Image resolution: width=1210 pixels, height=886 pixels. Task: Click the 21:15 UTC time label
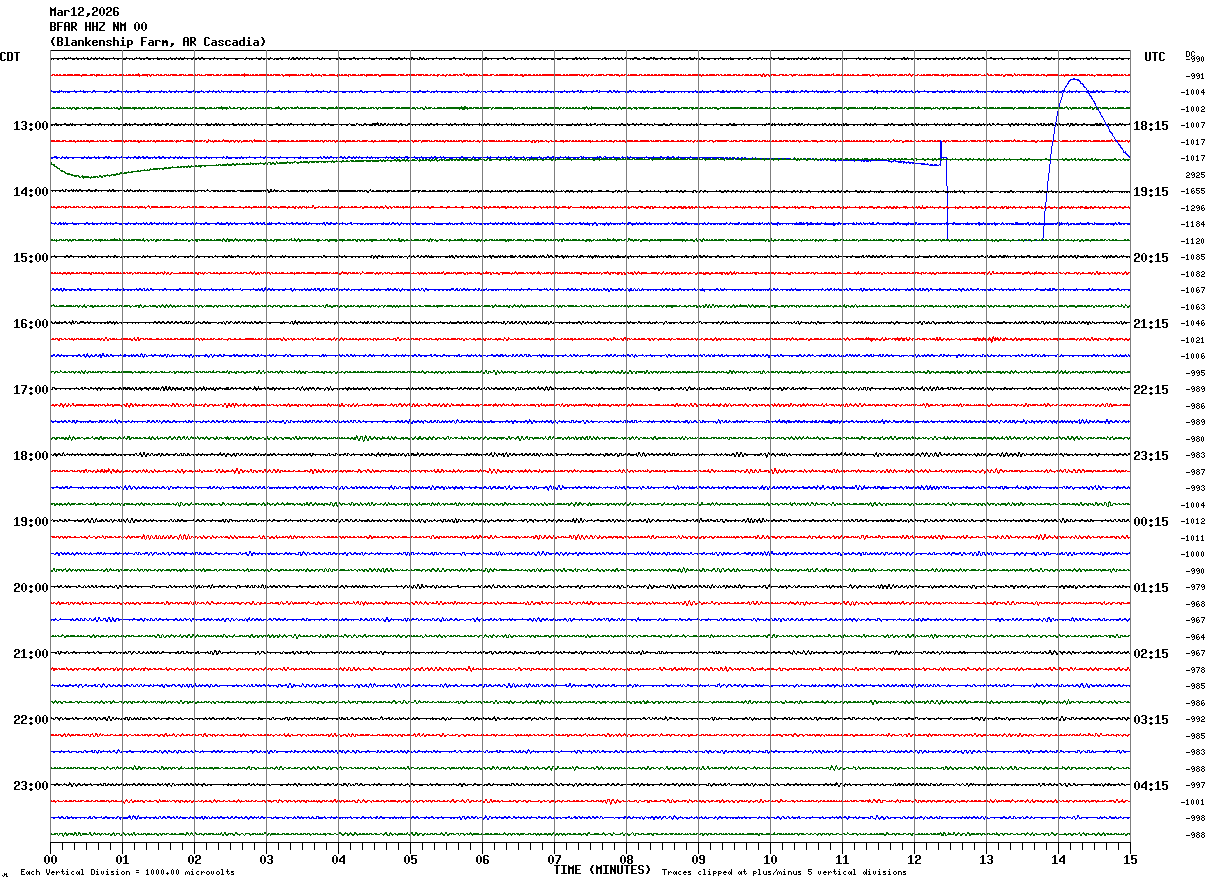pyautogui.click(x=1151, y=324)
